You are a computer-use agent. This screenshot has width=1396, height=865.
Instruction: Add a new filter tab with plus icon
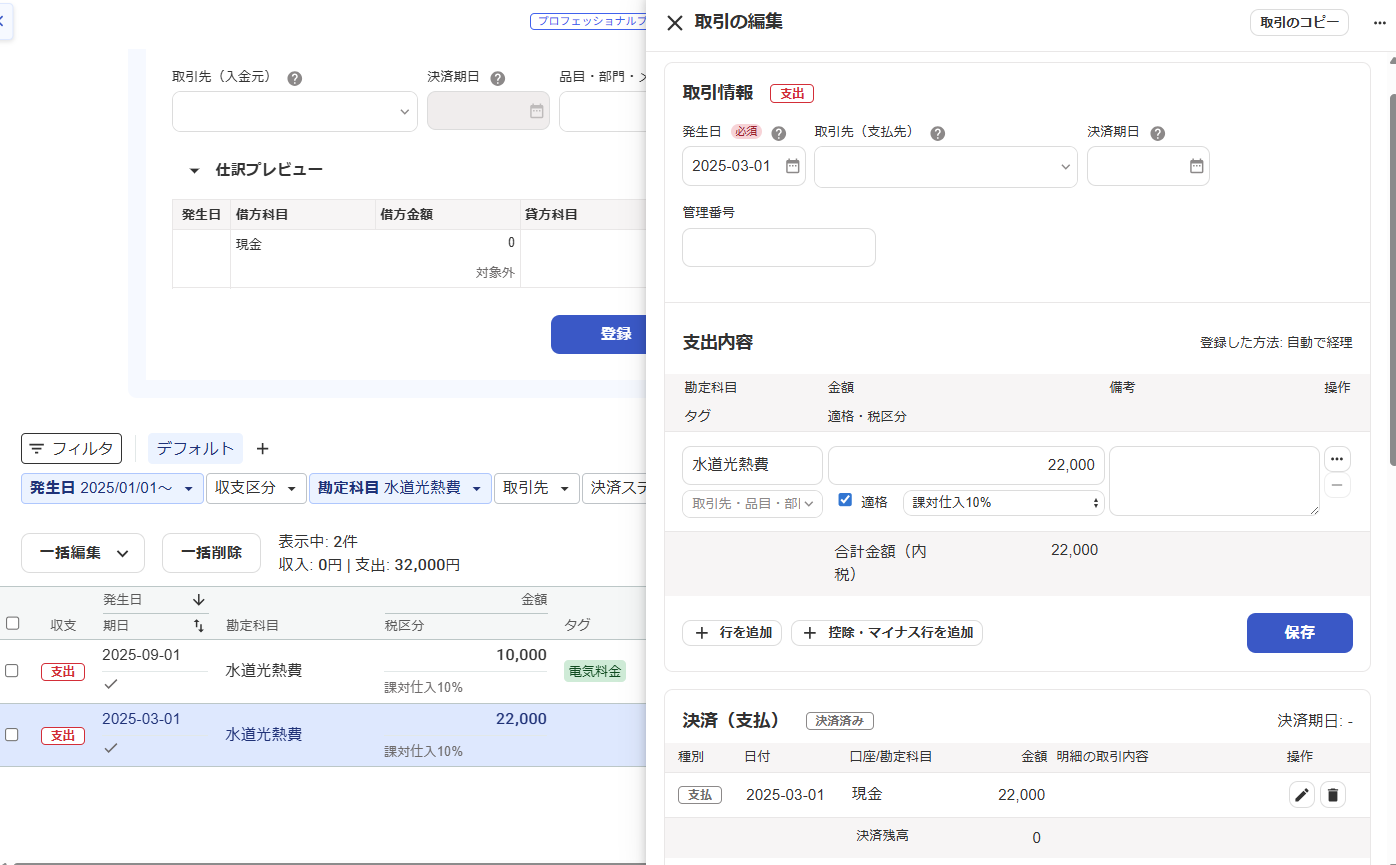(263, 449)
